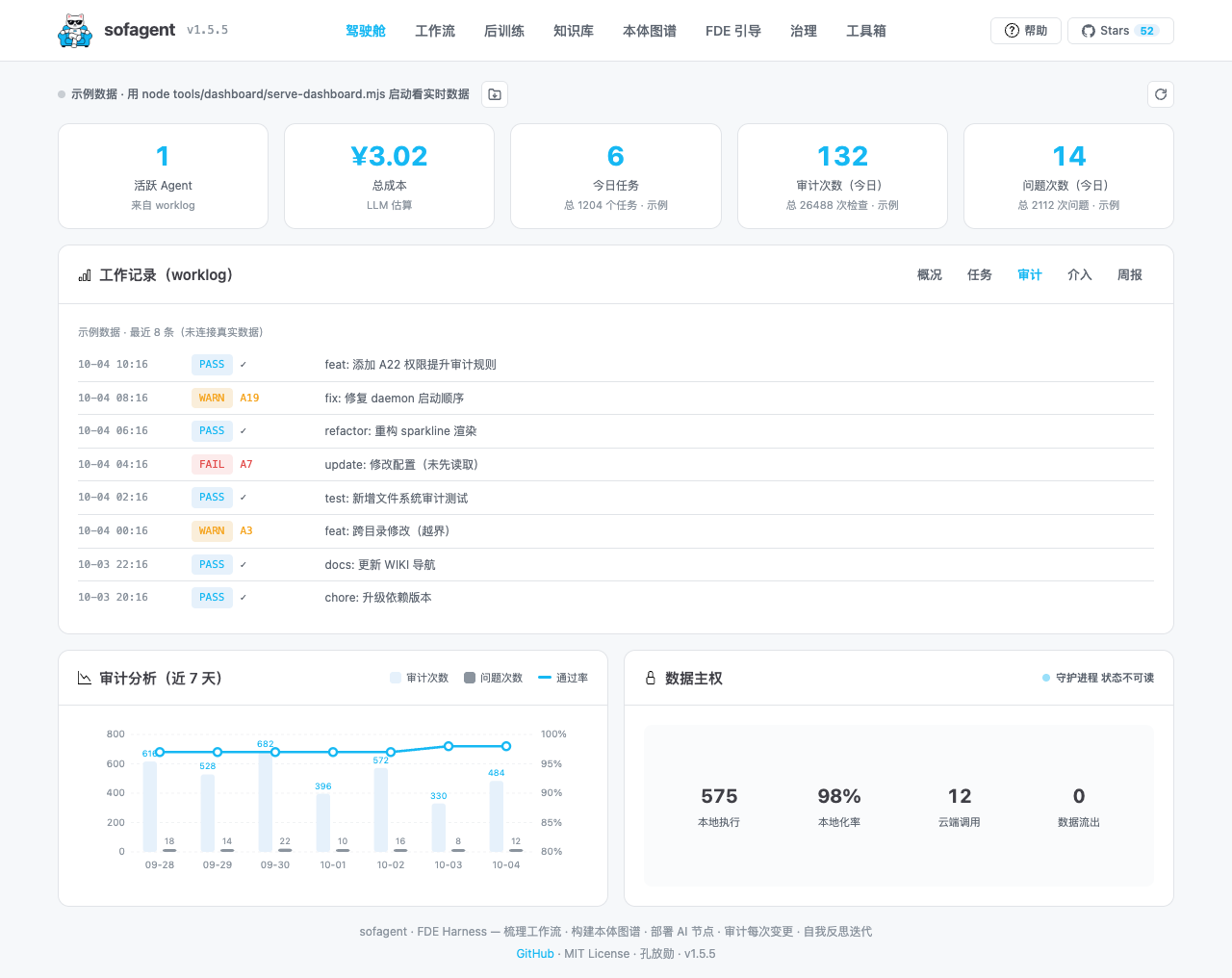Image resolution: width=1232 pixels, height=978 pixels.
Task: Switch worklog to 任务 tab
Action: pyautogui.click(x=980, y=275)
